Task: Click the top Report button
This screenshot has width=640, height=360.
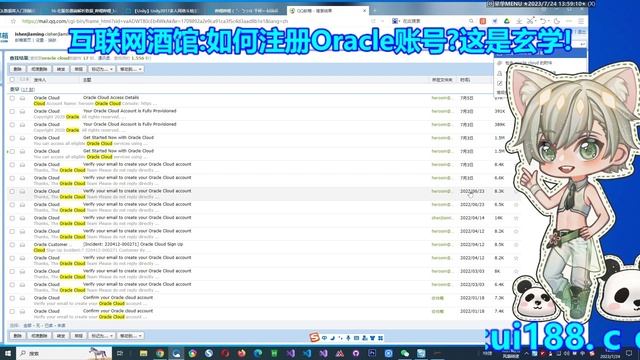Action: coord(78,69)
